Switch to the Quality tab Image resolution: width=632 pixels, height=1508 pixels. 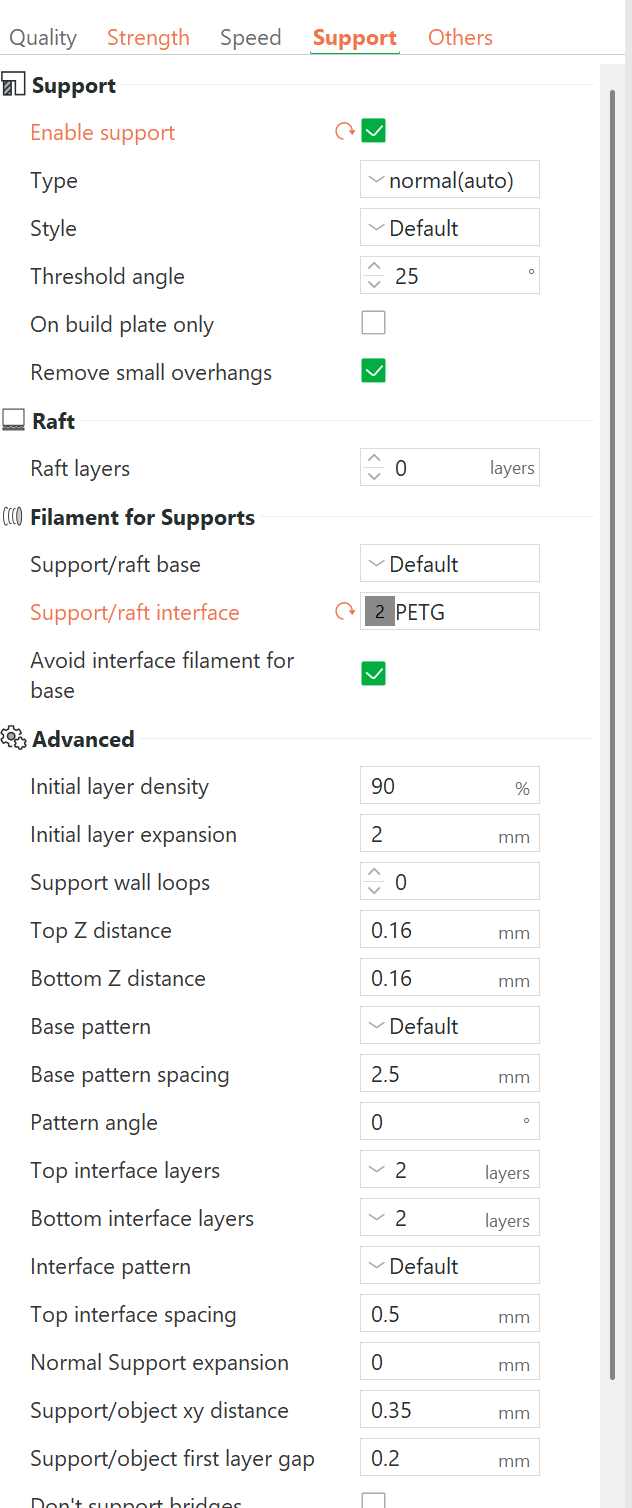click(x=43, y=38)
